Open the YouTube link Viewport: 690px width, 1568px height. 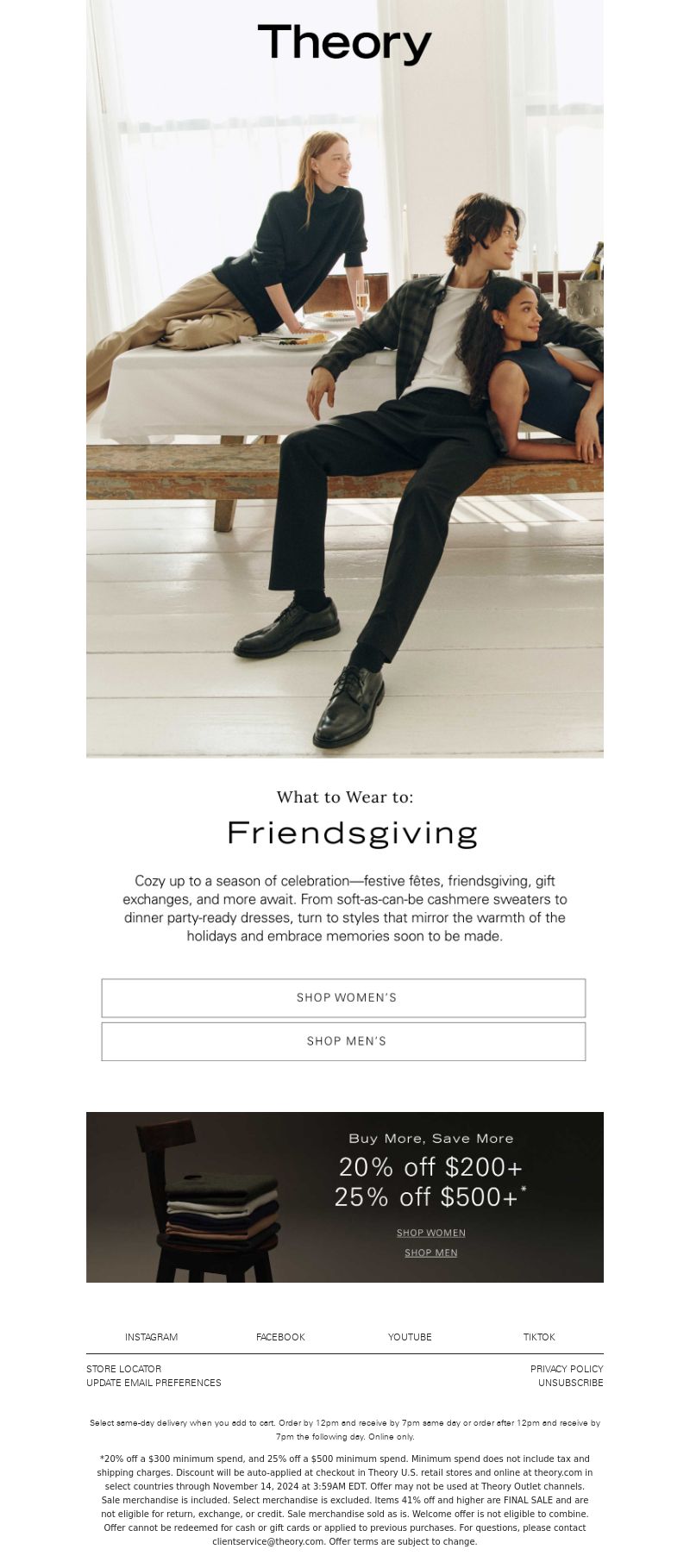[x=410, y=1337]
